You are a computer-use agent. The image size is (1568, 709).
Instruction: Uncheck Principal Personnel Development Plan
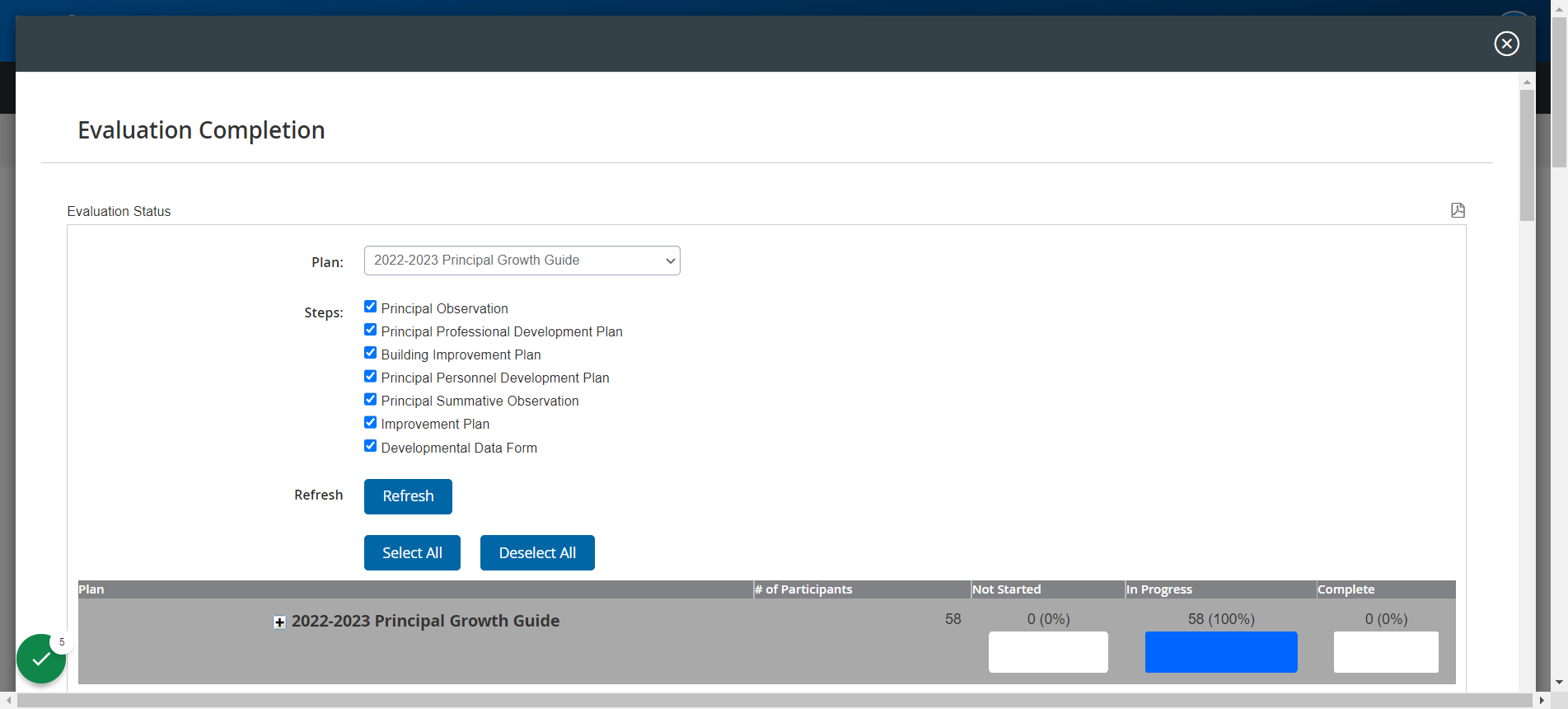(x=371, y=376)
